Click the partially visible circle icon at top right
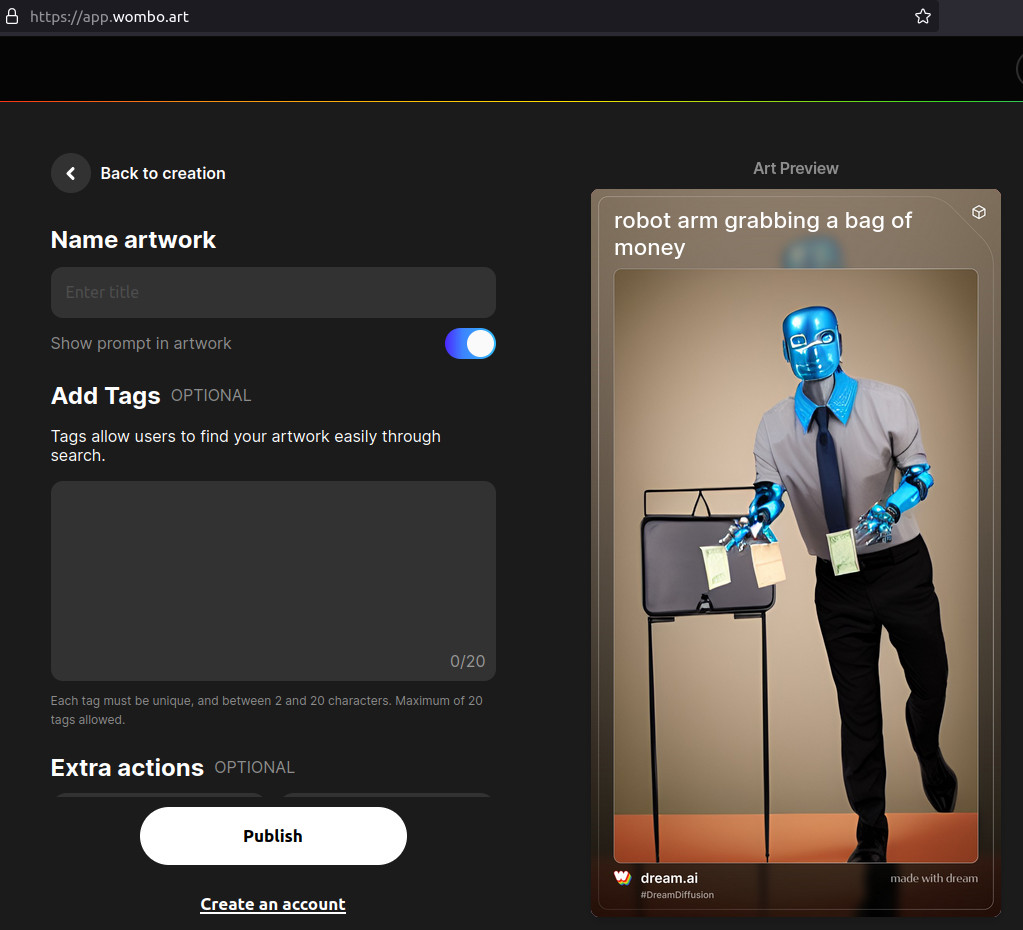This screenshot has width=1023, height=930. click(x=1019, y=70)
